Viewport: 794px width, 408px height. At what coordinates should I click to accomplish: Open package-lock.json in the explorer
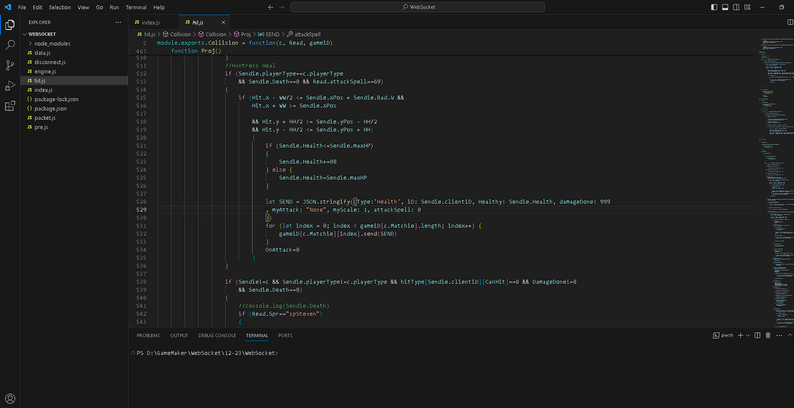coord(74,99)
